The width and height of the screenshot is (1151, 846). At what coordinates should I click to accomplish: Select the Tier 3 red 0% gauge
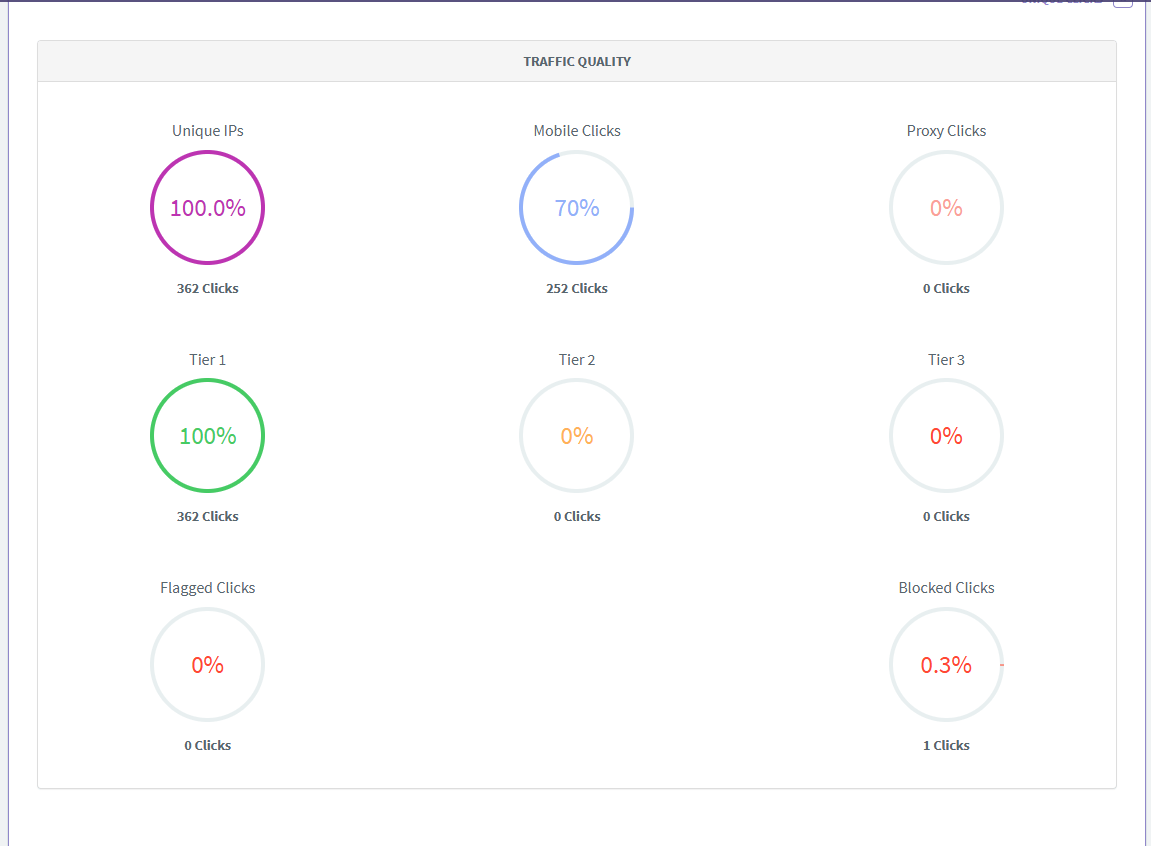pyautogui.click(x=946, y=436)
